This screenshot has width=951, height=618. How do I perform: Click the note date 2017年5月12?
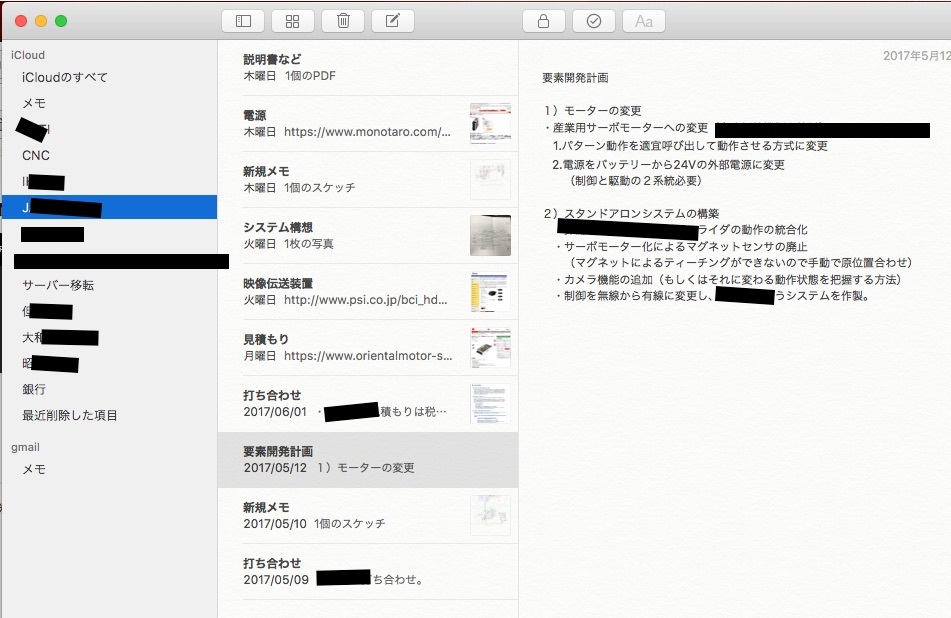916,56
